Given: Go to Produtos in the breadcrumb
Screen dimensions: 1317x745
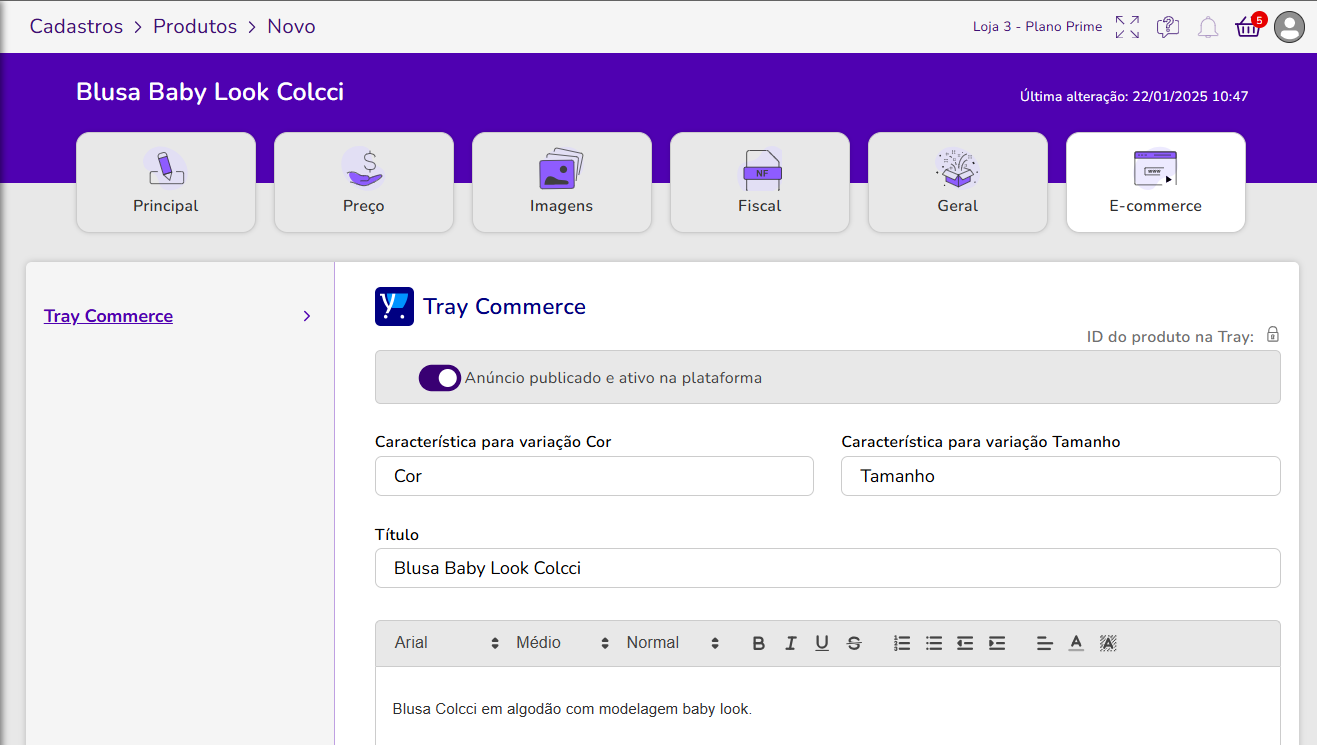Looking at the screenshot, I should (195, 27).
